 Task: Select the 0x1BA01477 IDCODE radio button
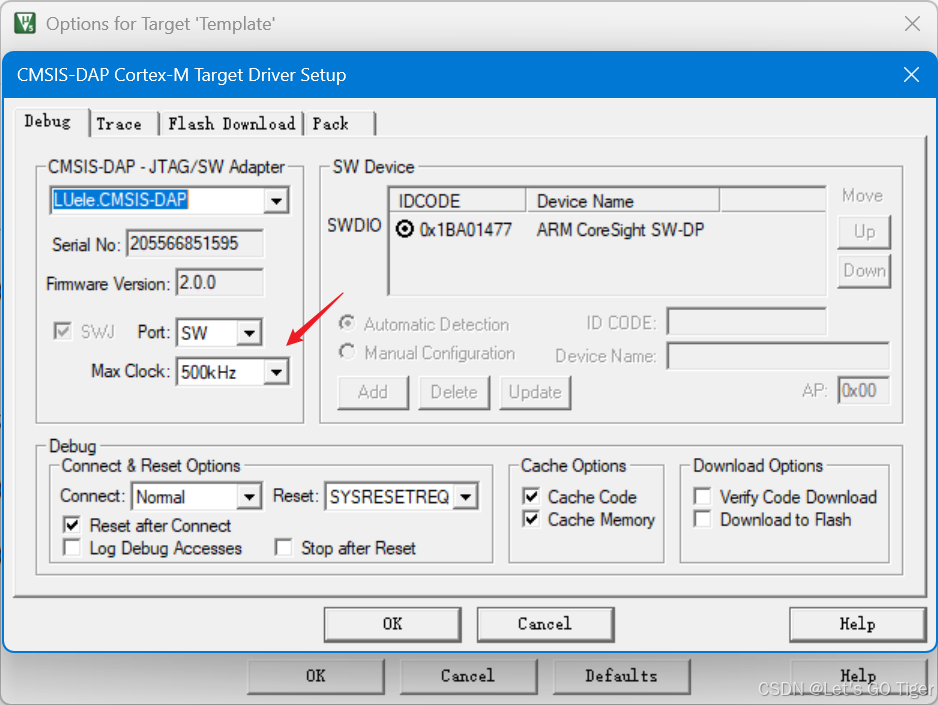point(405,229)
